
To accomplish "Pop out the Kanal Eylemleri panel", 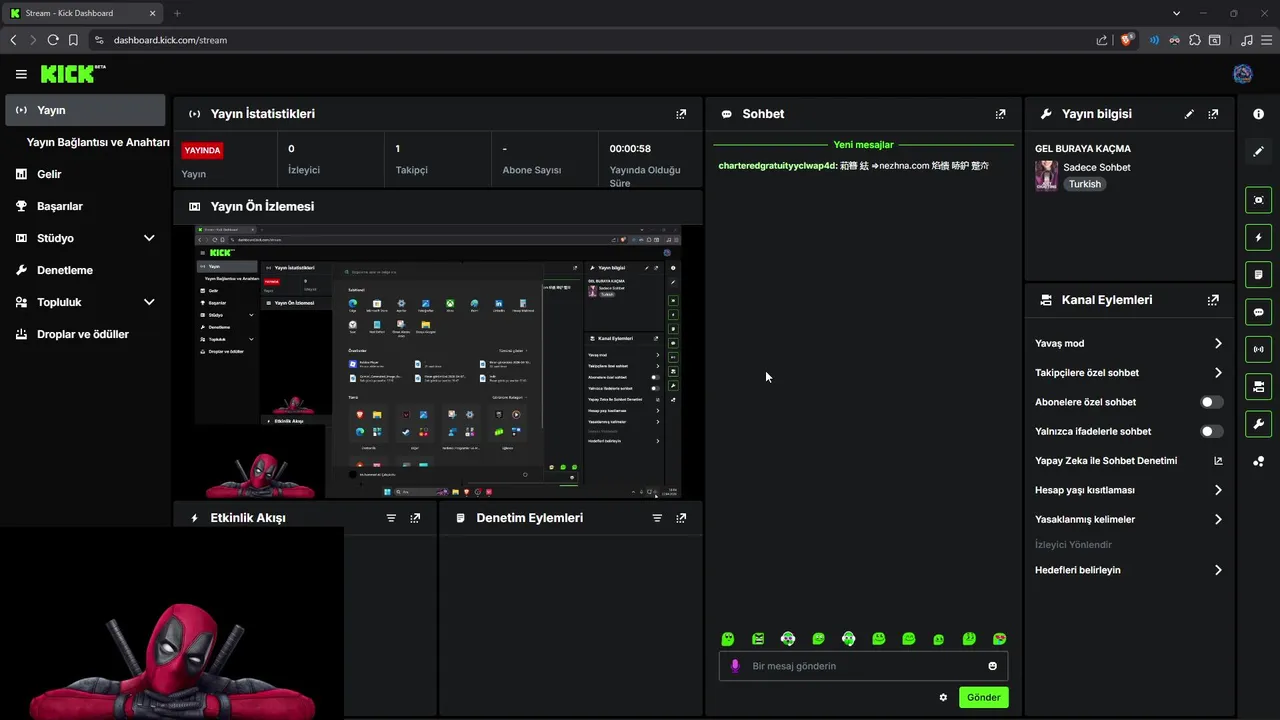I will click(x=1213, y=300).
